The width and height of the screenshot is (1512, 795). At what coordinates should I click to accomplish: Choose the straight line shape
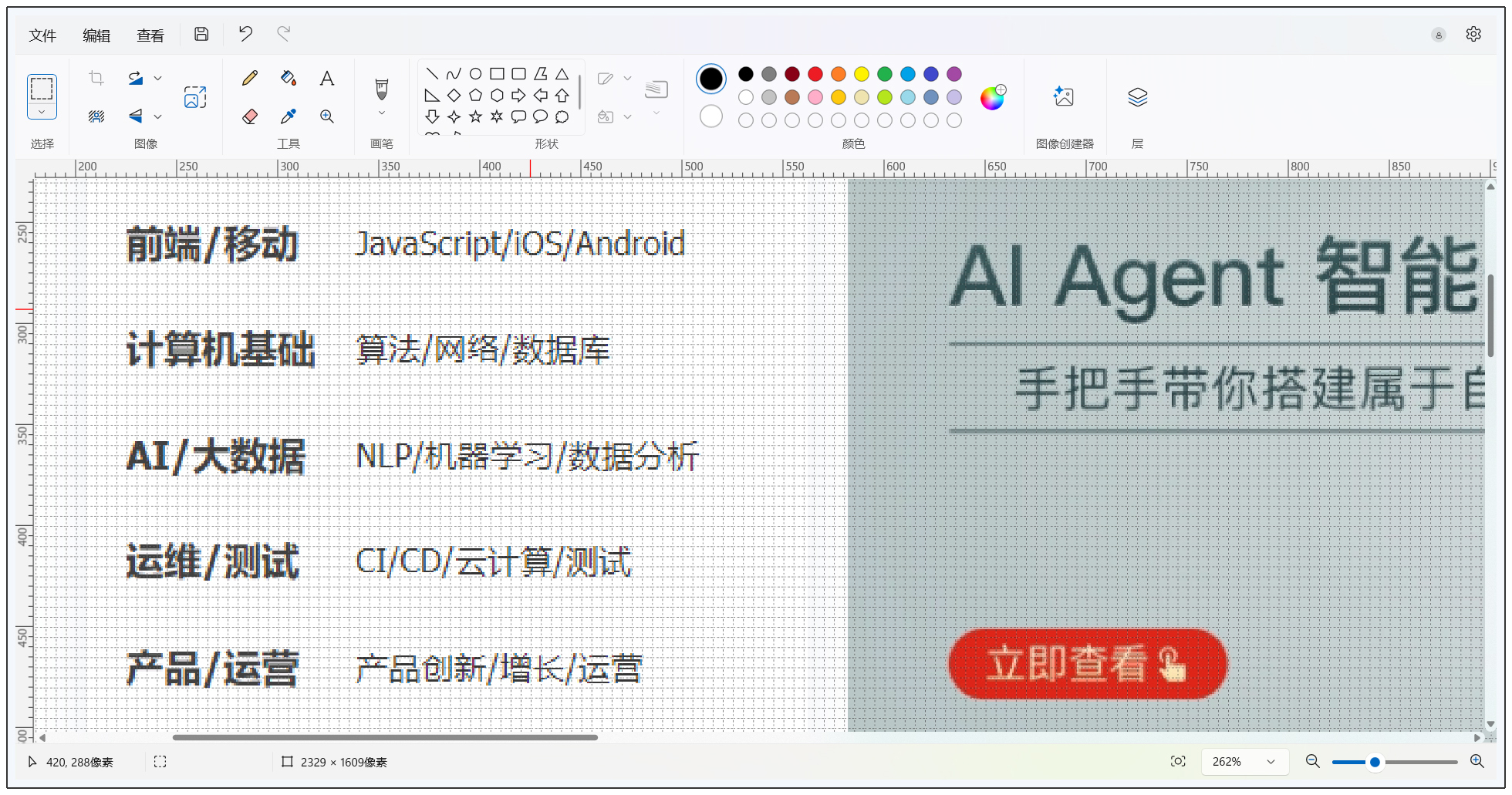(433, 74)
